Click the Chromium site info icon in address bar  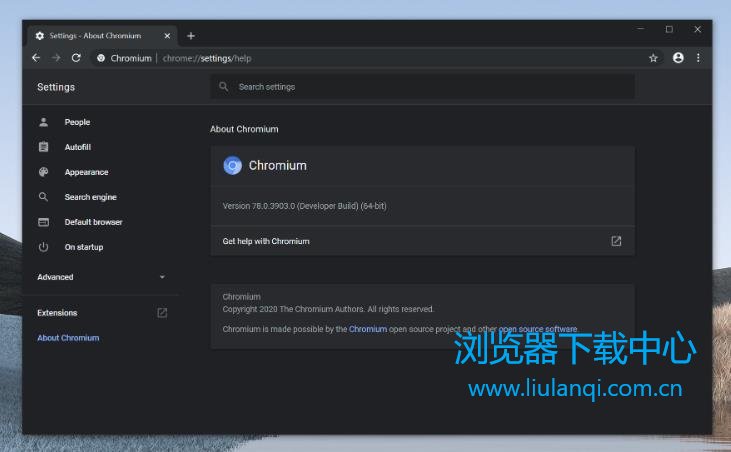point(101,58)
